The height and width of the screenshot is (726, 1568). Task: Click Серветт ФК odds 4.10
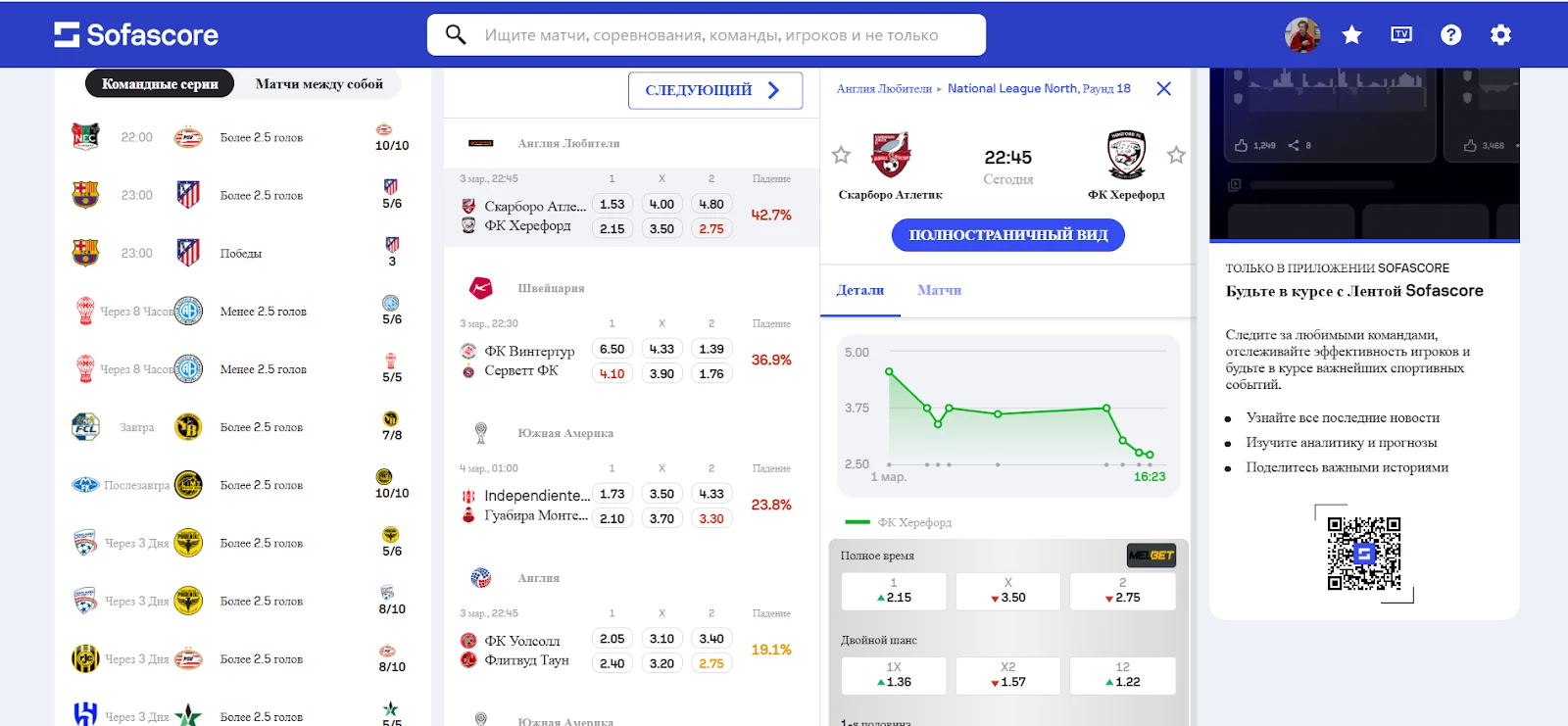[612, 374]
